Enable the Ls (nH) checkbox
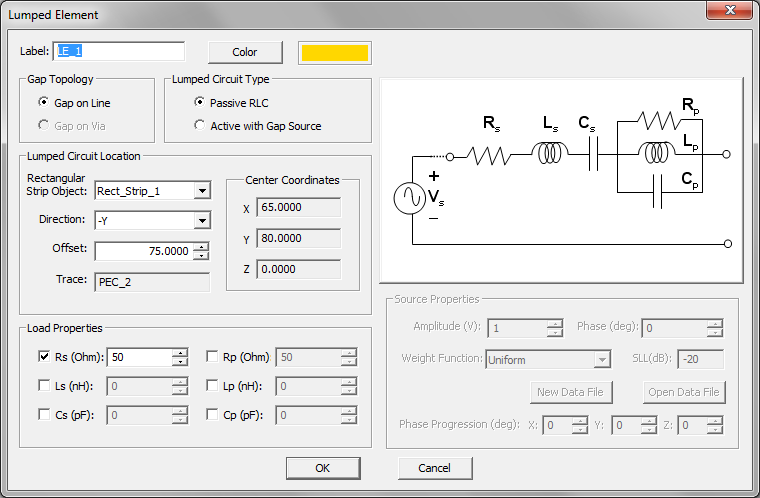The image size is (760, 498). point(44,386)
